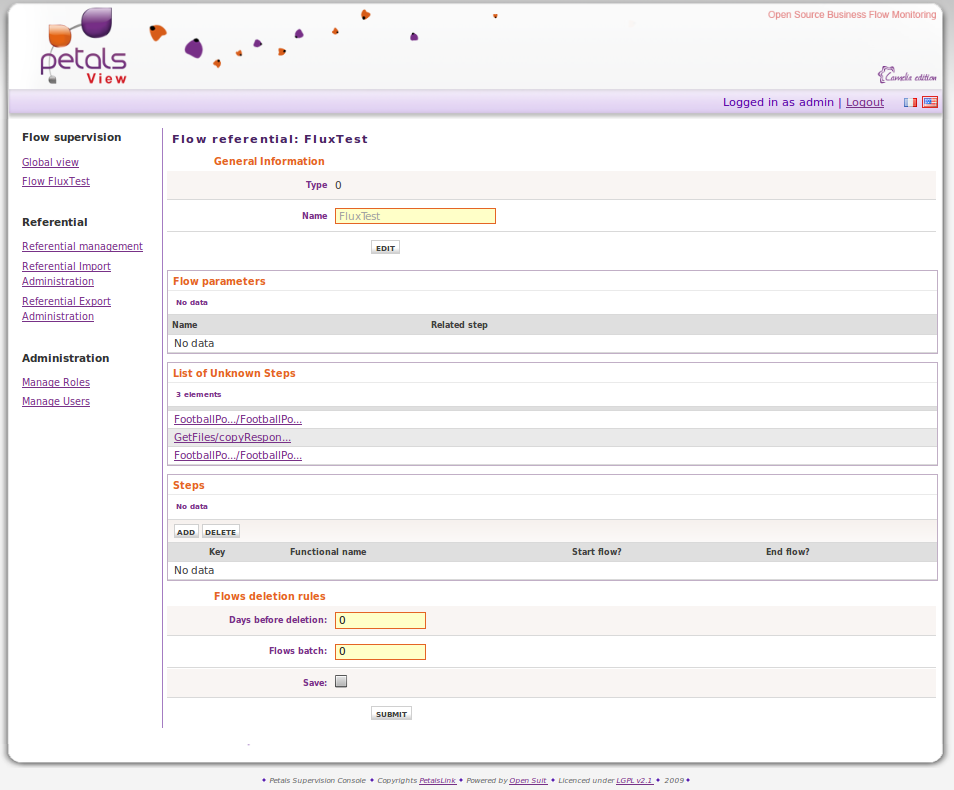Viewport: 954px width, 790px height.
Task: Open the GetFiles/copyRespon... unknown step
Action: 232,437
